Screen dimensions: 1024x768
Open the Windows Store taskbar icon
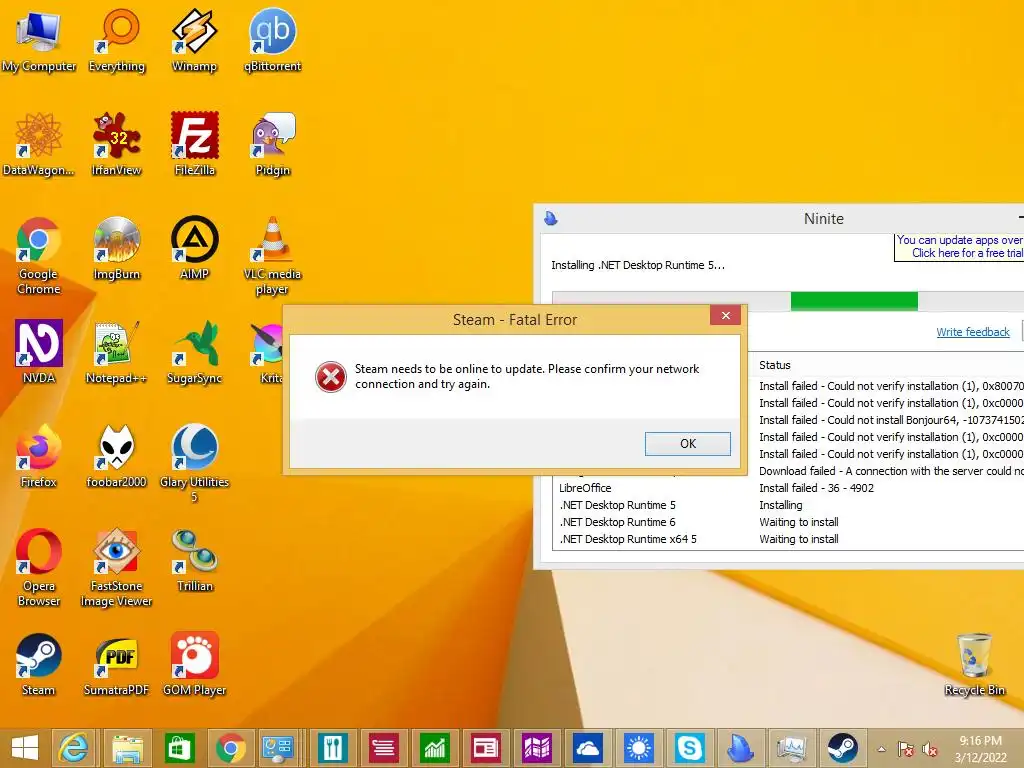click(x=178, y=748)
